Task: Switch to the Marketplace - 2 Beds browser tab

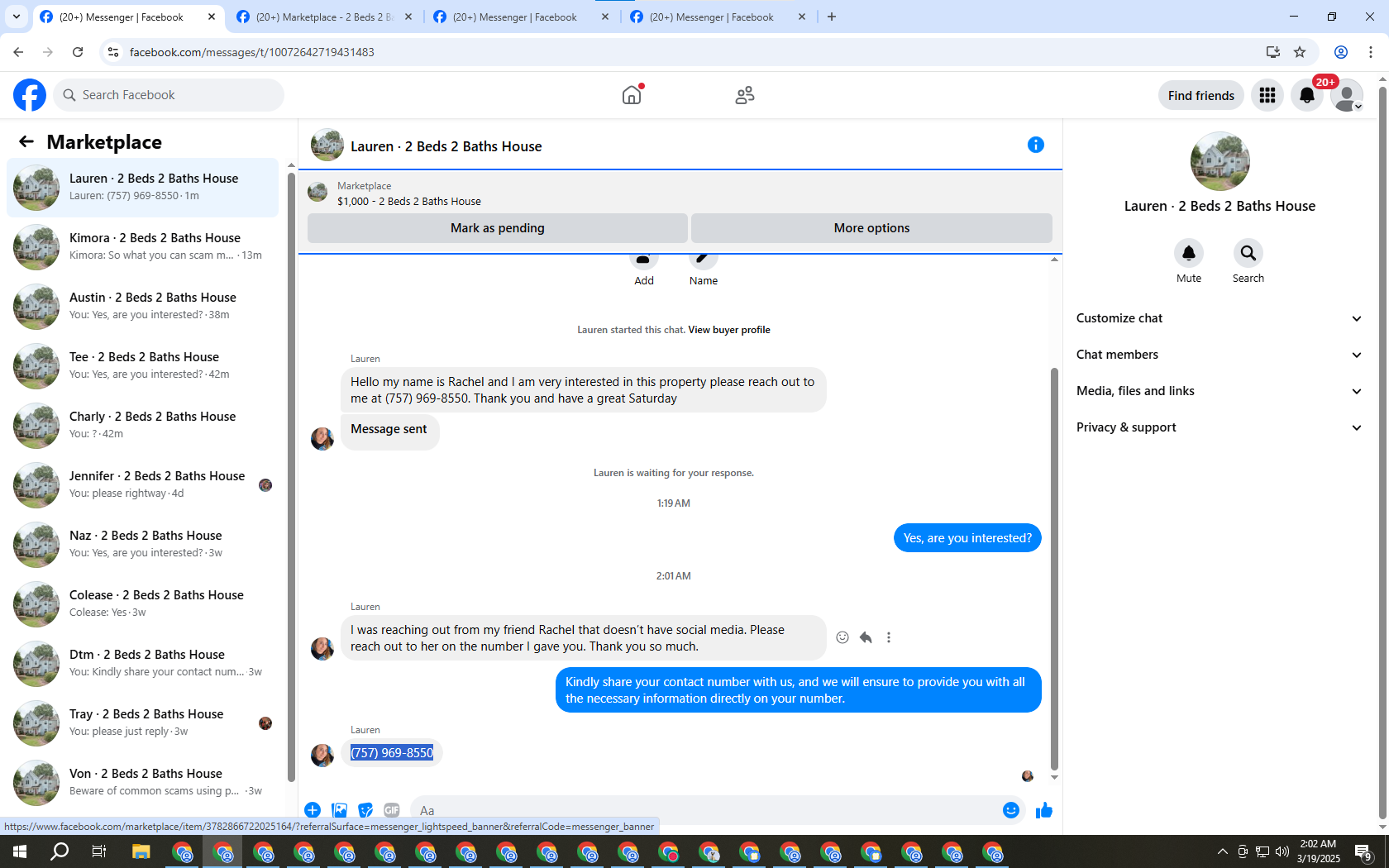Action: (325, 17)
